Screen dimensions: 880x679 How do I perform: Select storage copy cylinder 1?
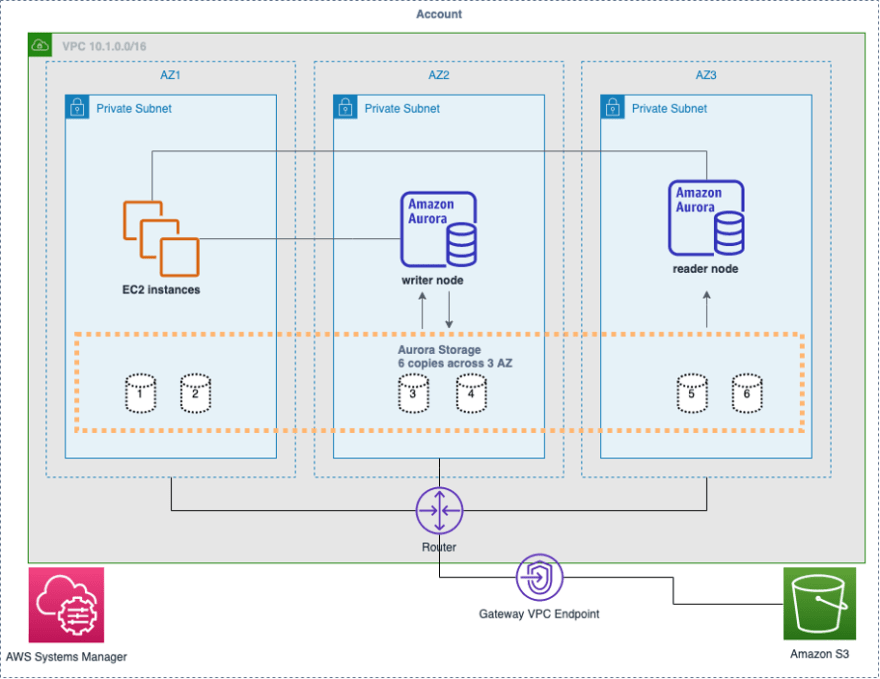[x=140, y=393]
